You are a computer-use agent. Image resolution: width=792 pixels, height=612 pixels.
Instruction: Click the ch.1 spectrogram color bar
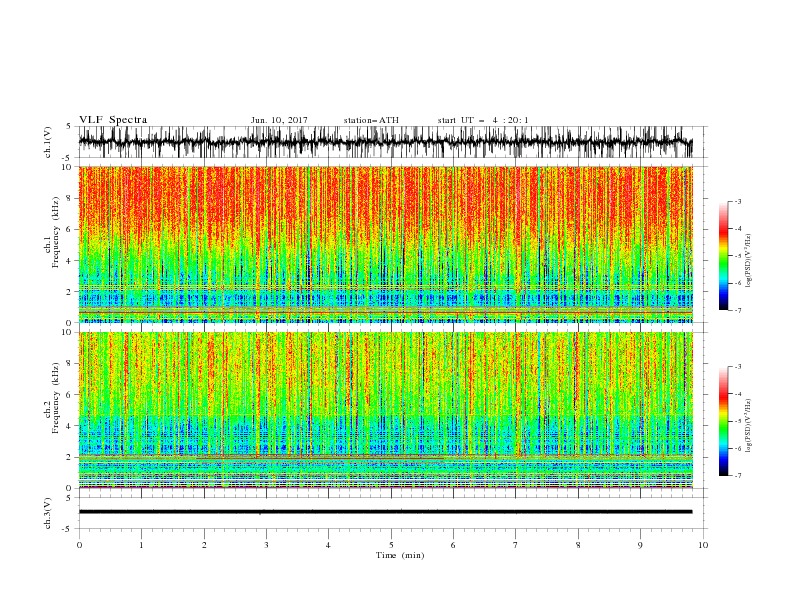pyautogui.click(x=724, y=255)
